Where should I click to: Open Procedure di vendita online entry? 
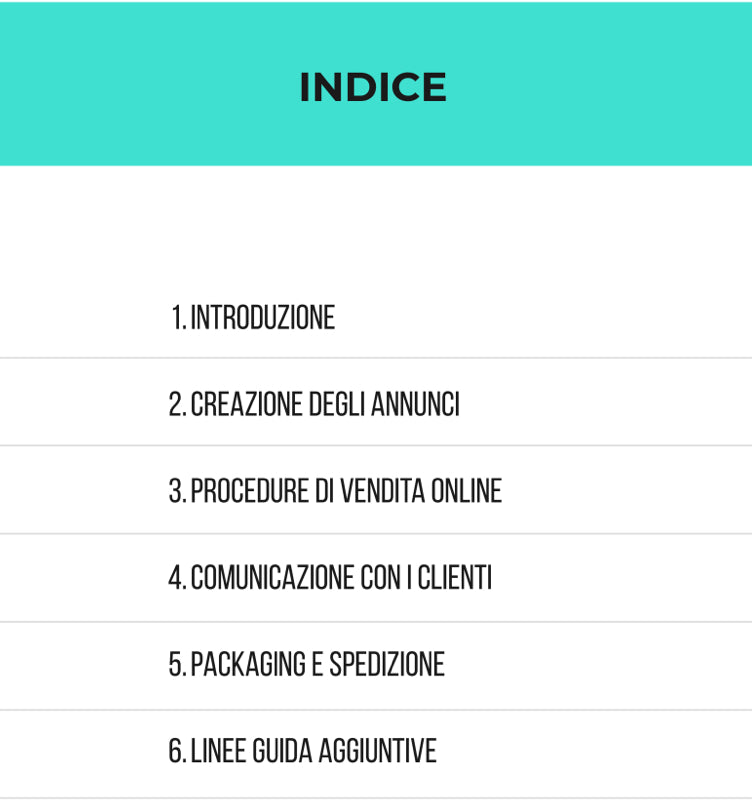click(345, 491)
